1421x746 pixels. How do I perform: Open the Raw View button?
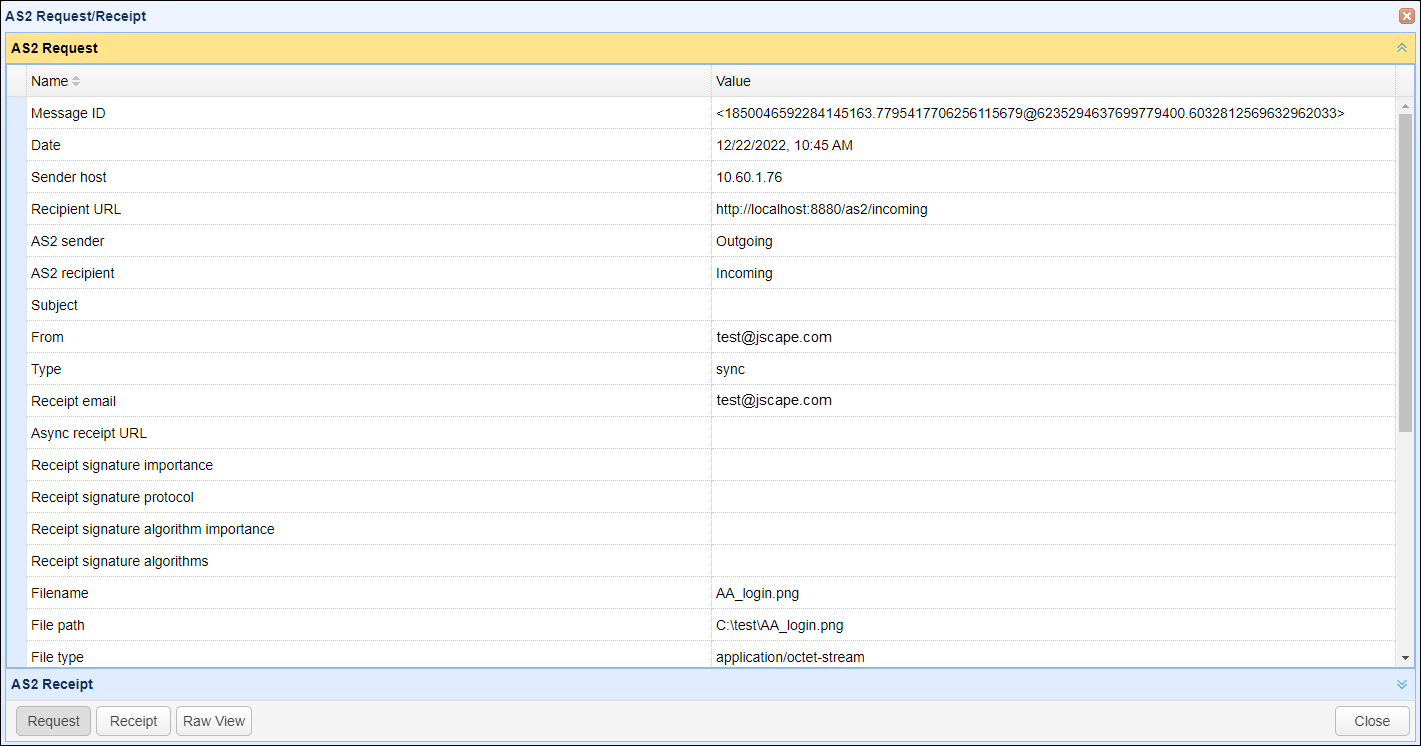point(214,721)
